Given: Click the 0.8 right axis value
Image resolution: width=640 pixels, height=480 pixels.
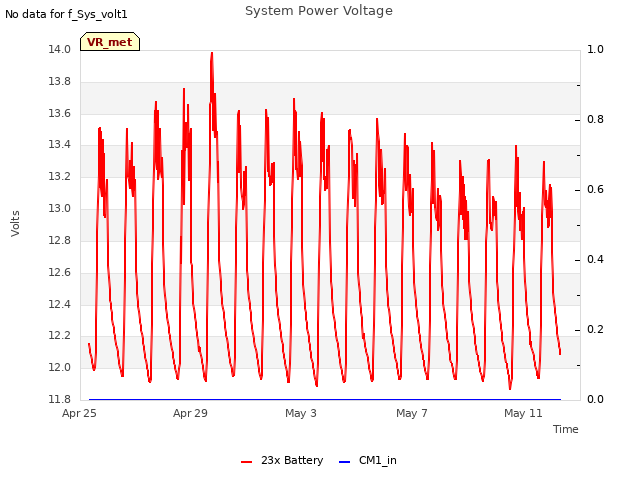Looking at the screenshot, I should [595, 120].
